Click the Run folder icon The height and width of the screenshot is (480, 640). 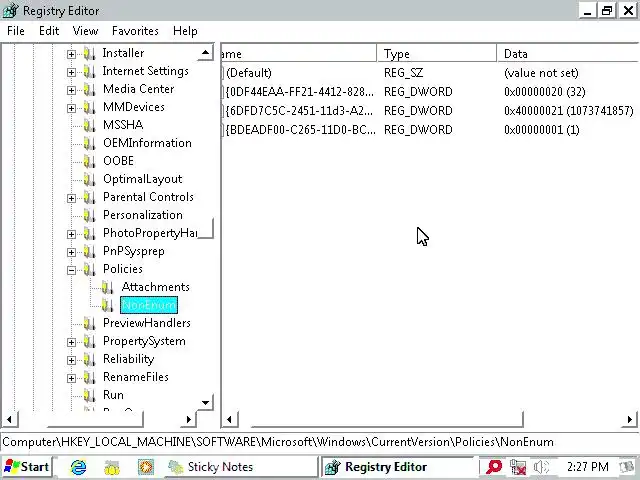(x=89, y=395)
